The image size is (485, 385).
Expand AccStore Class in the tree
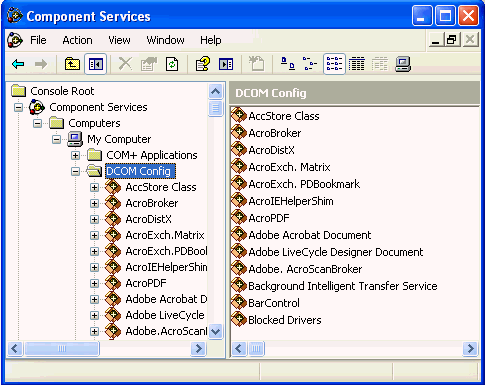(95, 187)
